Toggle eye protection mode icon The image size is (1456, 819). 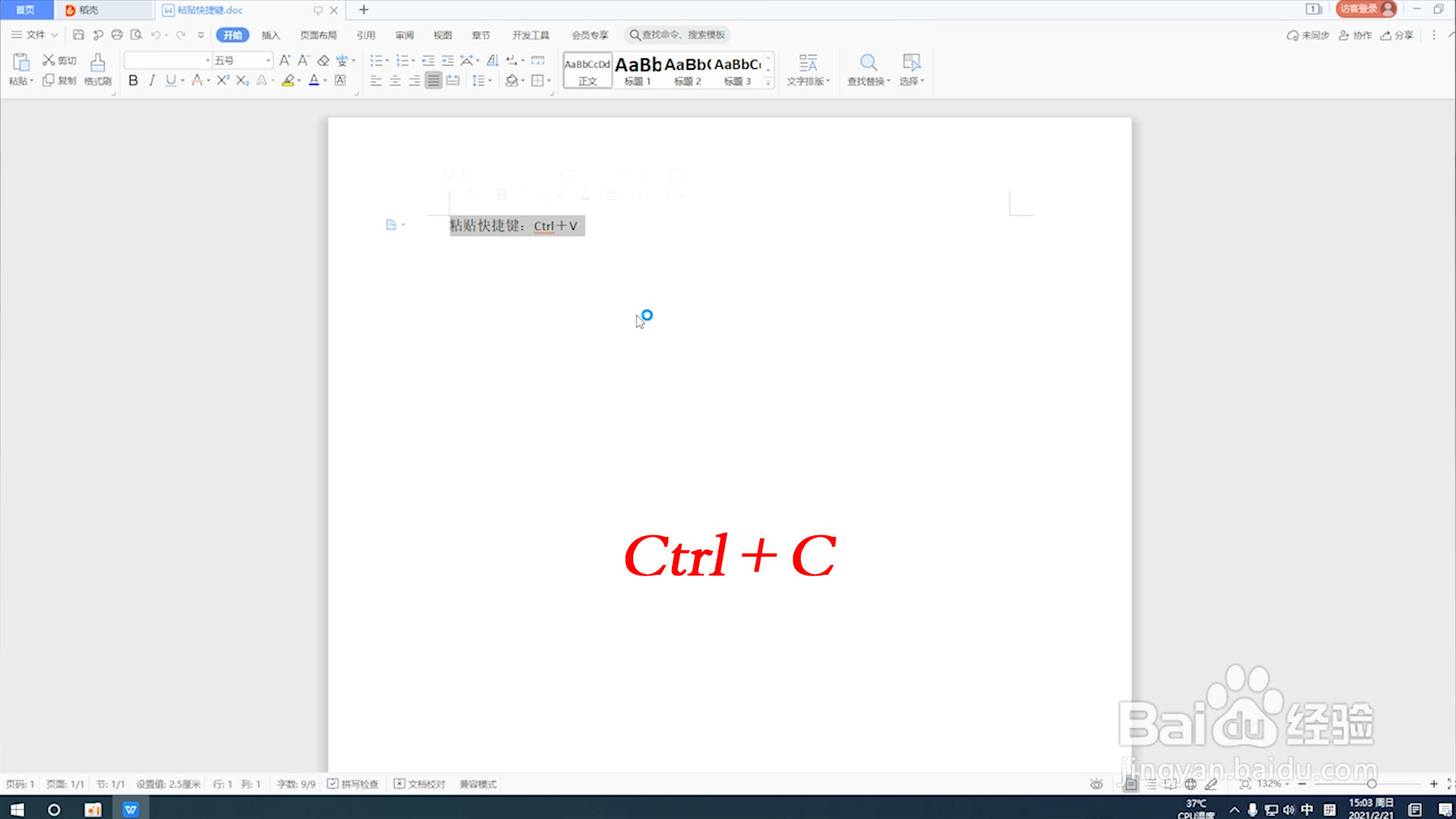(1097, 784)
